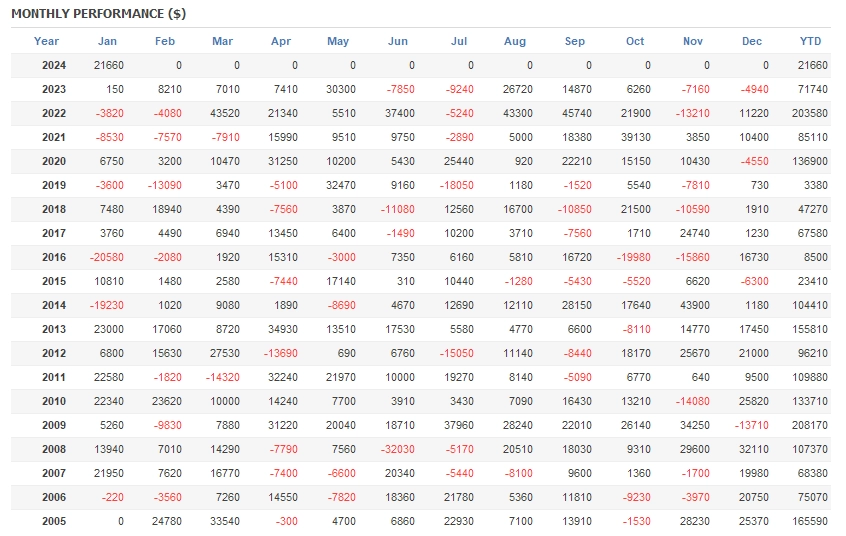Select the 2011 year row label
The width and height of the screenshot is (846, 536).
[54, 377]
